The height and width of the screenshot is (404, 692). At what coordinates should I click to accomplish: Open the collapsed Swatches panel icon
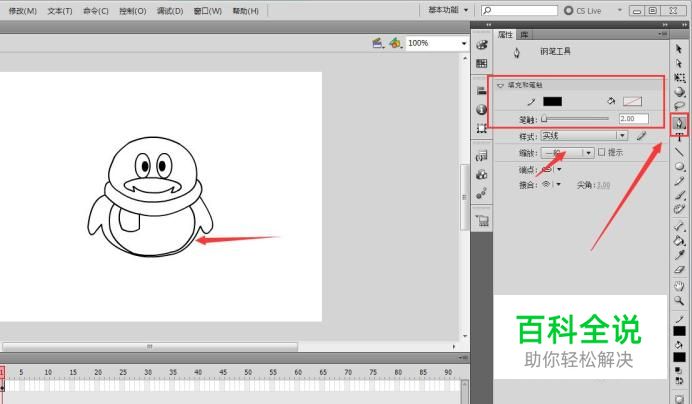pyautogui.click(x=482, y=63)
